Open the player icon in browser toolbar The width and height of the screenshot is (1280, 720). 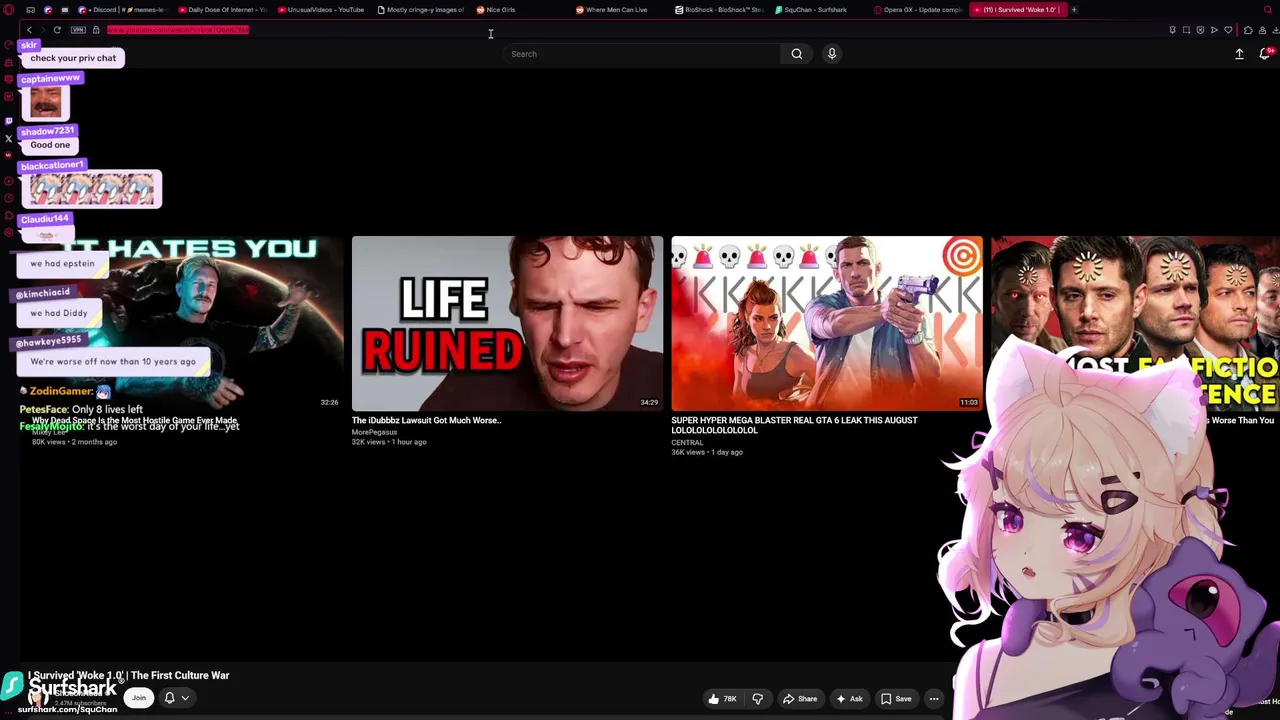[1215, 30]
